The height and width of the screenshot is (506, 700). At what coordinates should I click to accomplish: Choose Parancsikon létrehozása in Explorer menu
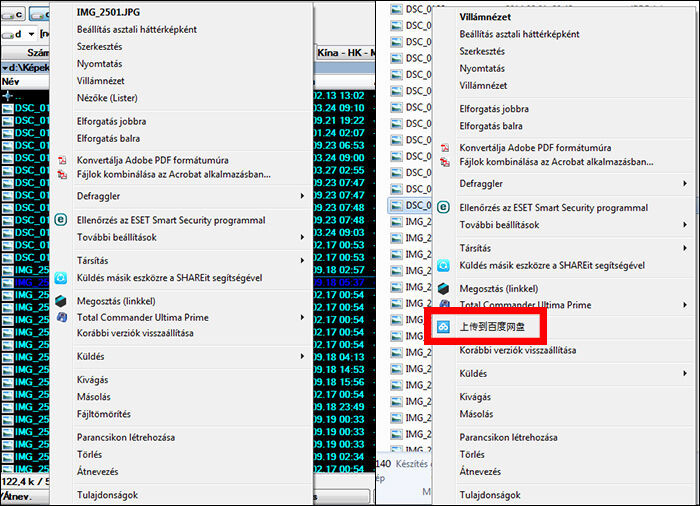click(508, 437)
